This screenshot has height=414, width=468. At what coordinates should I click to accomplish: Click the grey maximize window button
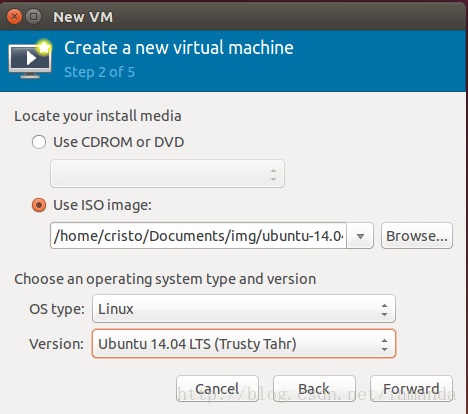point(33,16)
